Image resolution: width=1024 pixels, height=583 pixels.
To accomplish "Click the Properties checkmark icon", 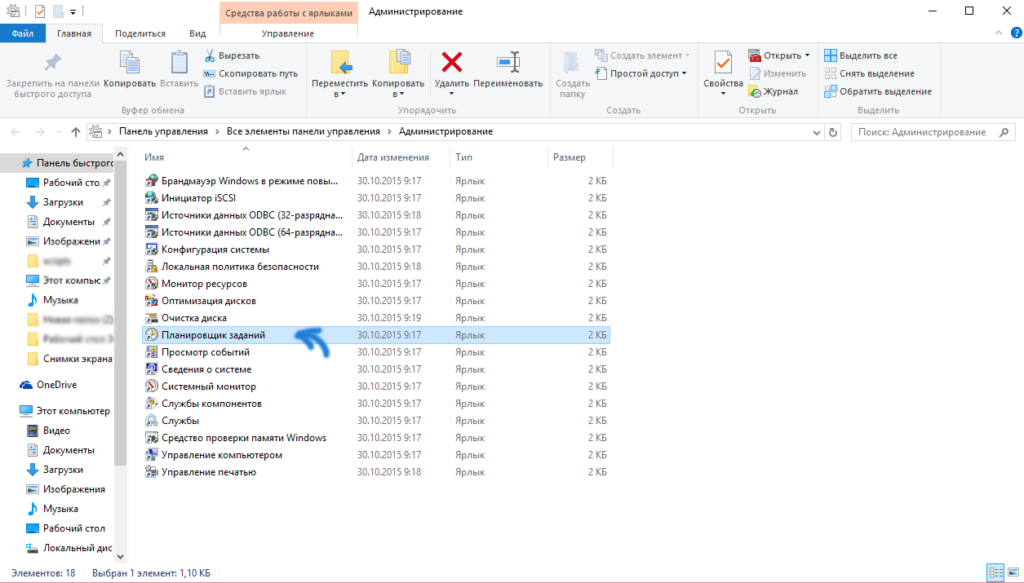I will point(722,63).
